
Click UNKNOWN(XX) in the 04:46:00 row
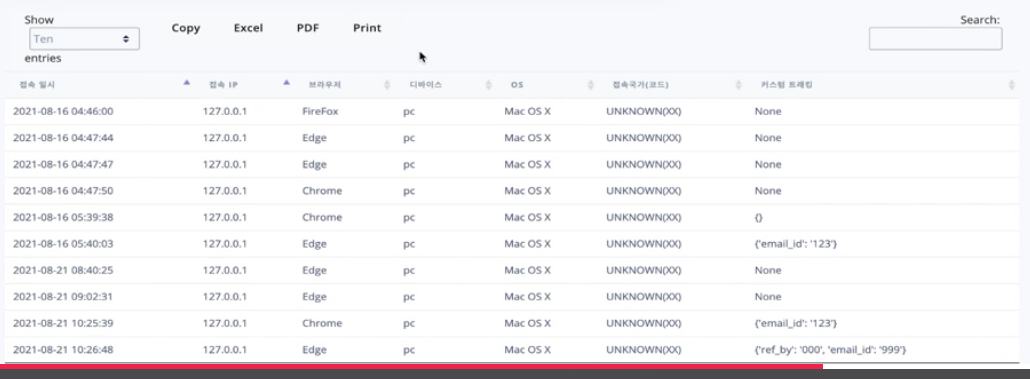tap(644, 112)
